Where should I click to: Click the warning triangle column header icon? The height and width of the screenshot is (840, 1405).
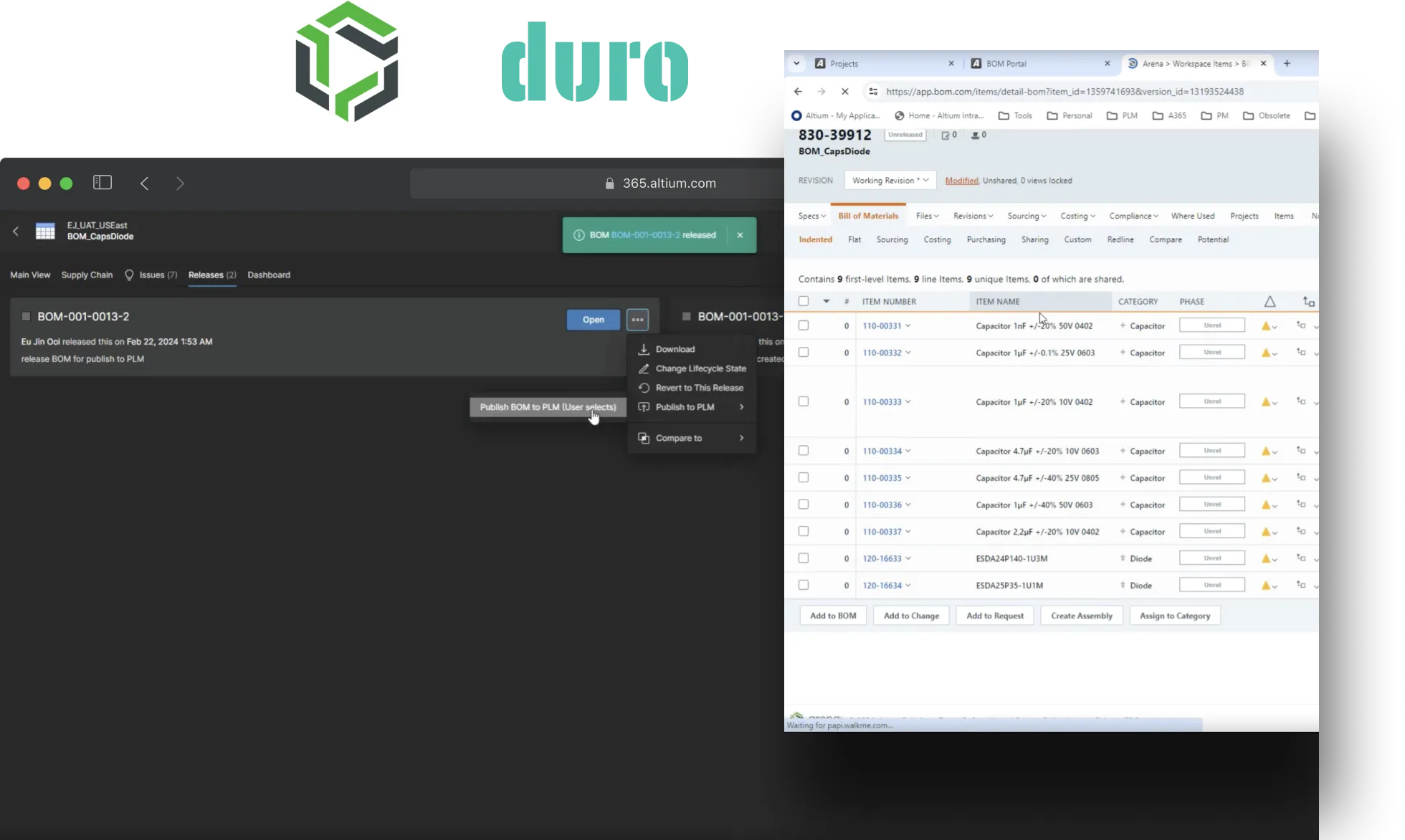coord(1270,302)
